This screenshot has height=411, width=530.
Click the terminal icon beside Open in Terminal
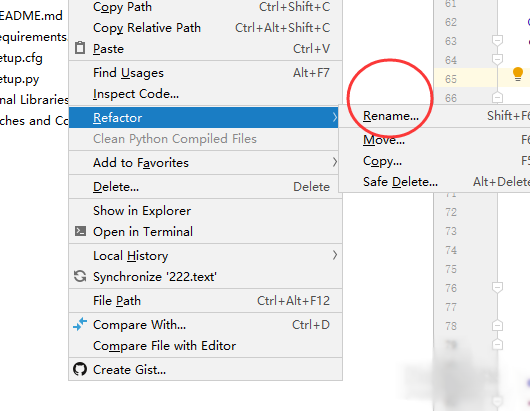80,231
